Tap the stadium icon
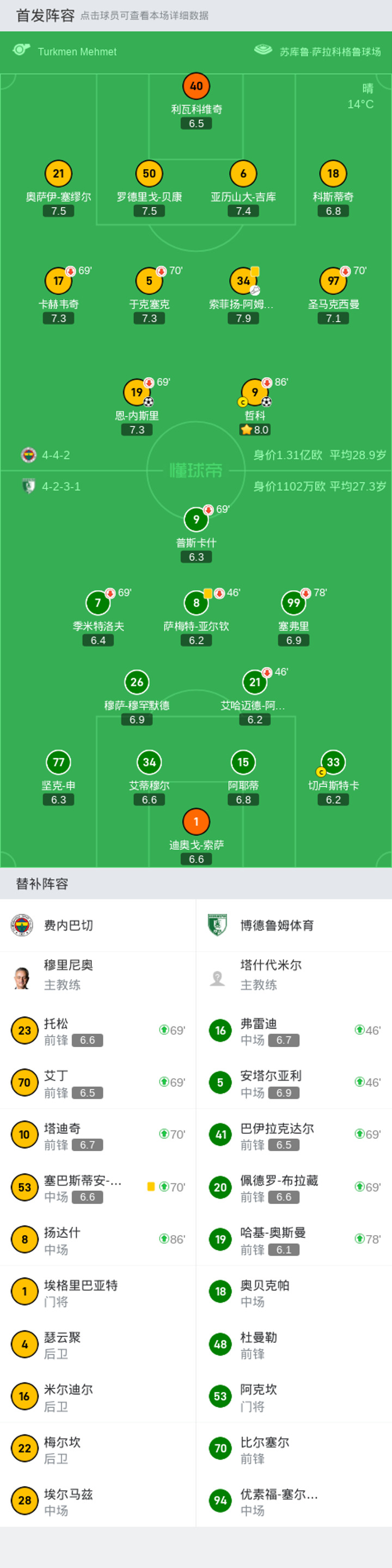The width and height of the screenshot is (392, 1568). pos(263,51)
